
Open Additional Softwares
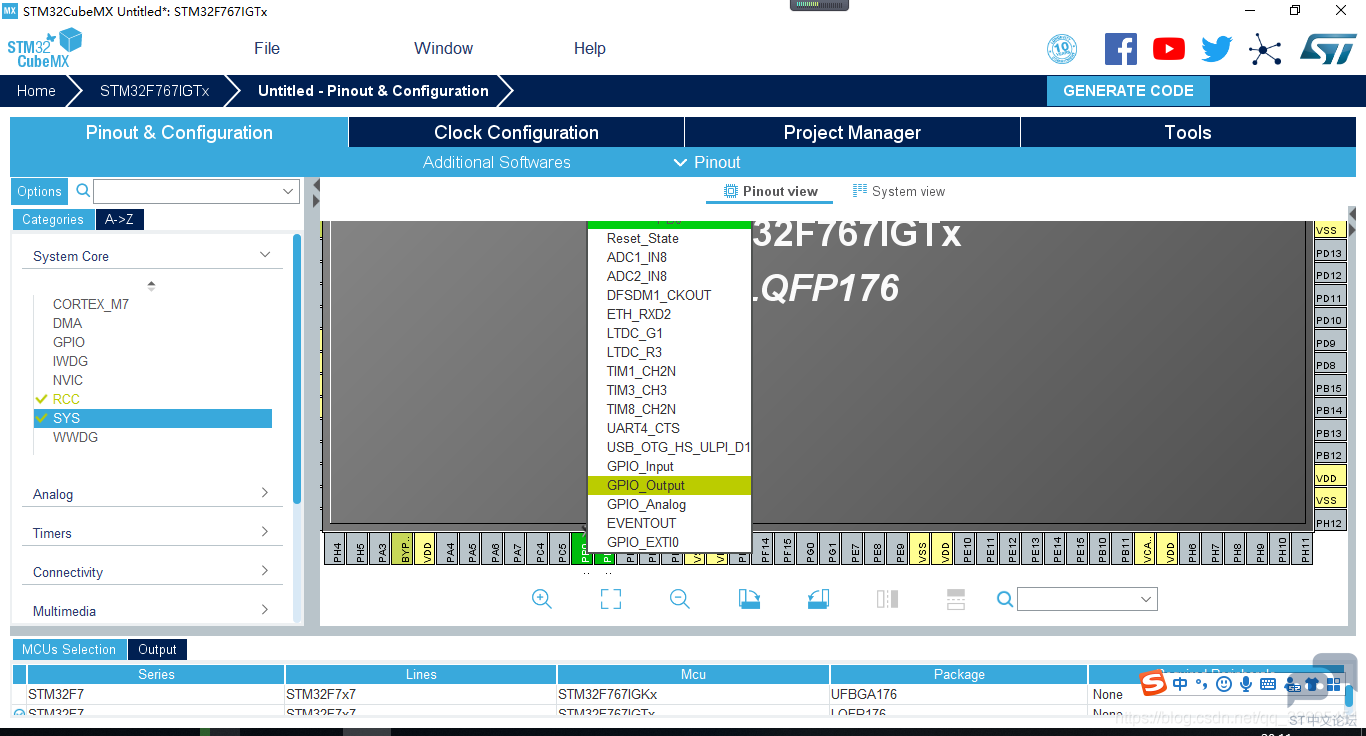(x=497, y=162)
